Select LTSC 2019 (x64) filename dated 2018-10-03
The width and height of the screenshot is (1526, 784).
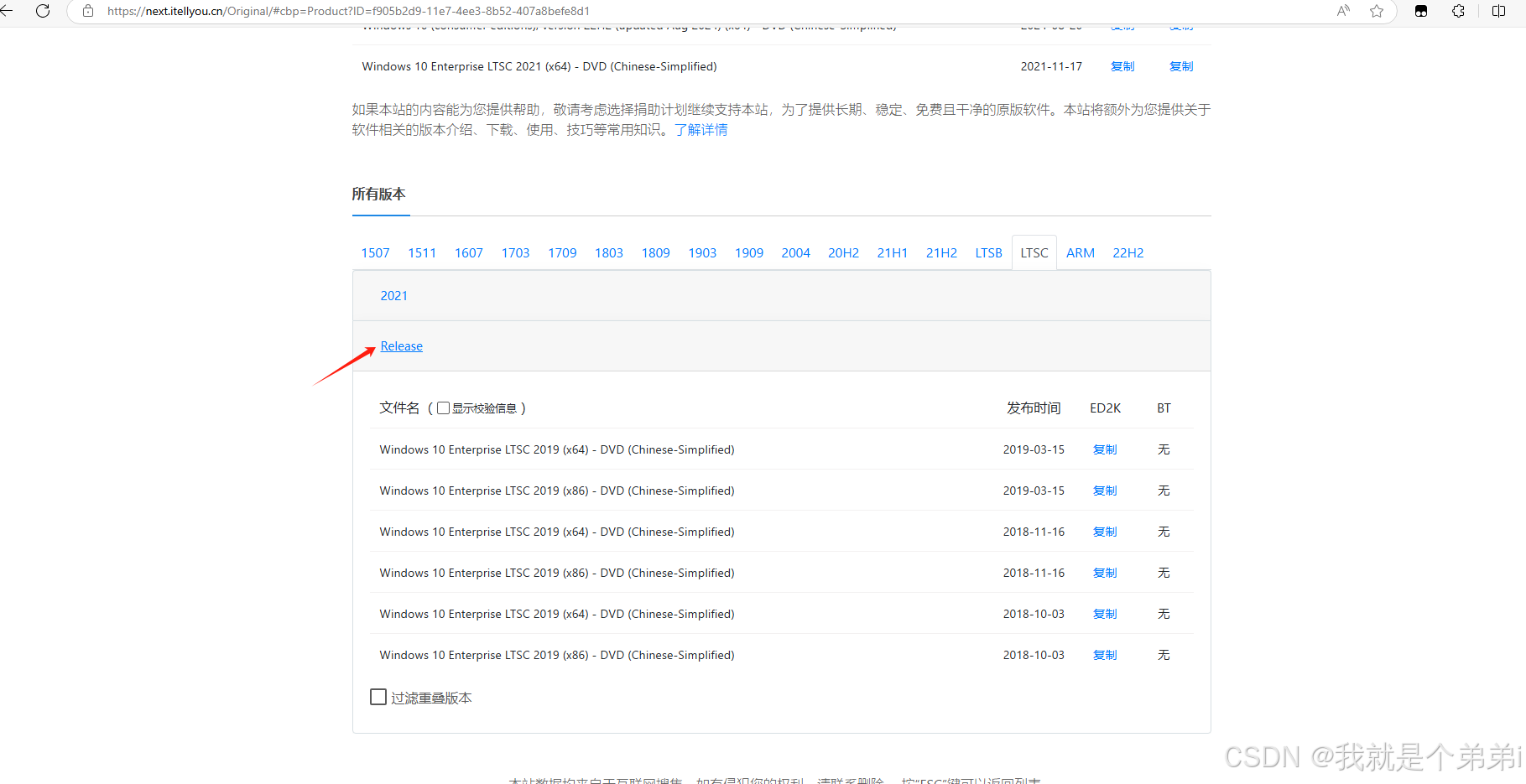pyautogui.click(x=557, y=614)
